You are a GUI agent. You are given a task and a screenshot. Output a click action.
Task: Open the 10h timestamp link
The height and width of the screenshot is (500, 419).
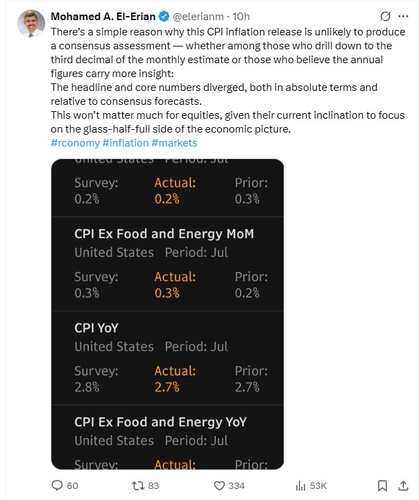(241, 16)
